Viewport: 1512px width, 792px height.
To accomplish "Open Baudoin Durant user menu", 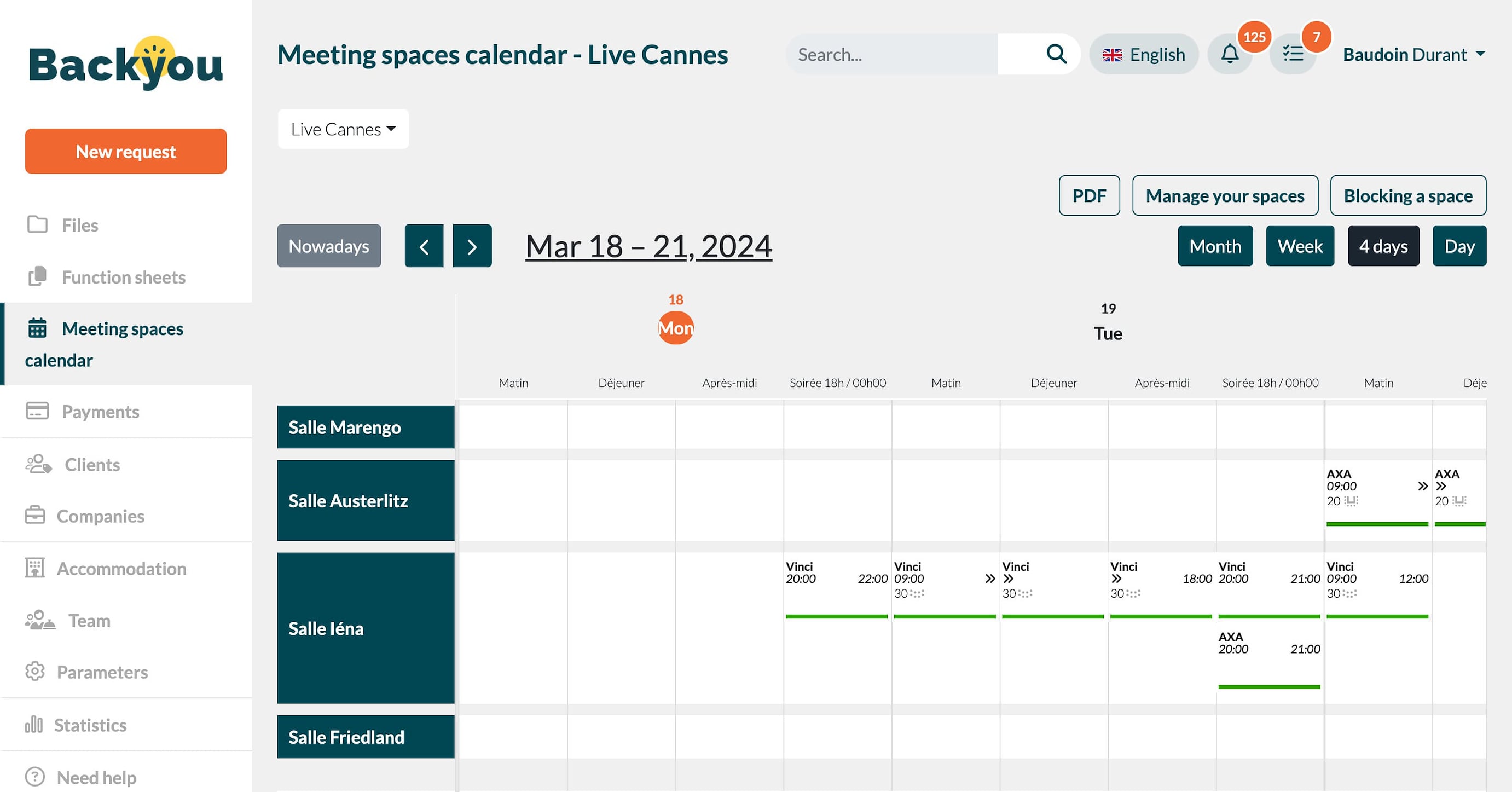I will click(1413, 55).
